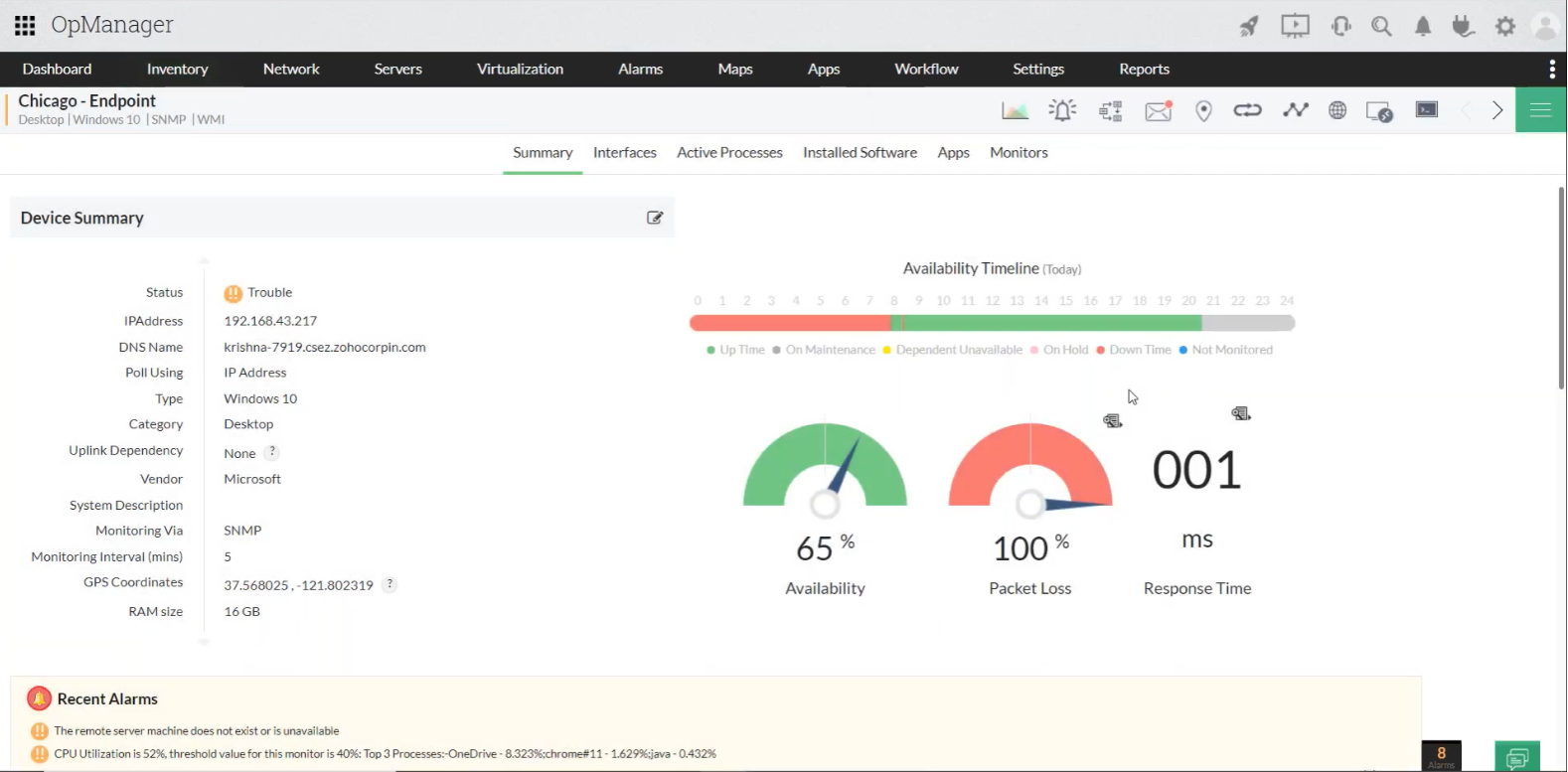Open the green chat support button
1568x772 pixels.
(x=1517, y=758)
